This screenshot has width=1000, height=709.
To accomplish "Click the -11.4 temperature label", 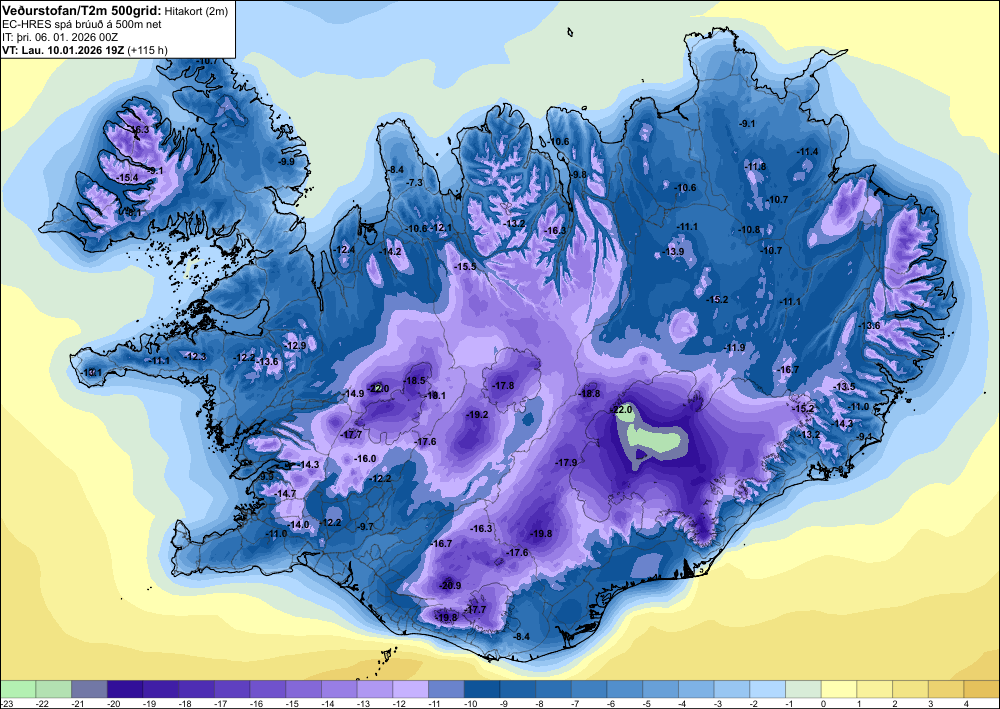I will 807,152.
